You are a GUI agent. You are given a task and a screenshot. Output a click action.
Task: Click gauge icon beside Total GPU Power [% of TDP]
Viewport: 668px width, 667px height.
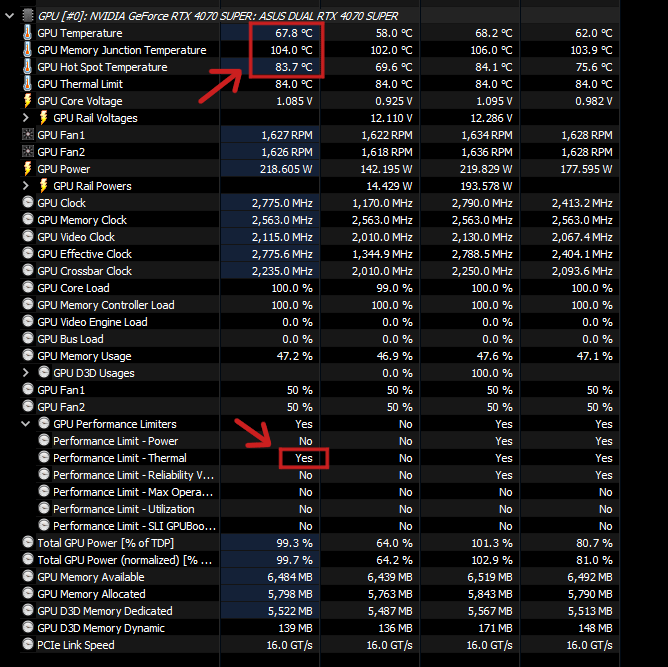(x=28, y=542)
